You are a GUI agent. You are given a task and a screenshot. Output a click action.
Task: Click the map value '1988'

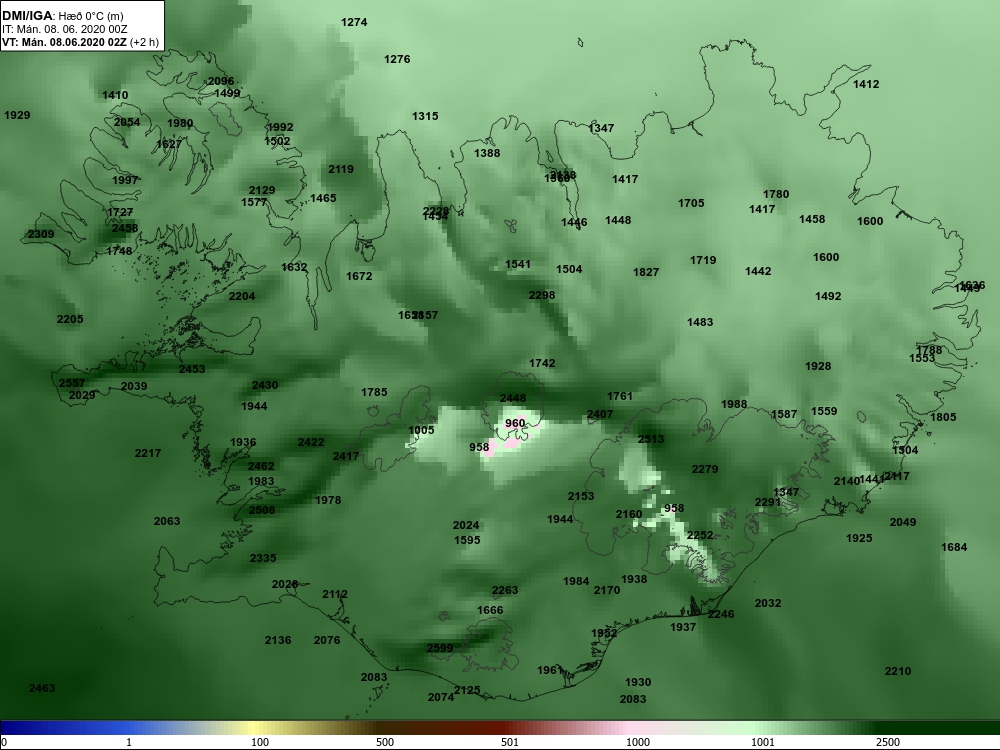(x=733, y=404)
